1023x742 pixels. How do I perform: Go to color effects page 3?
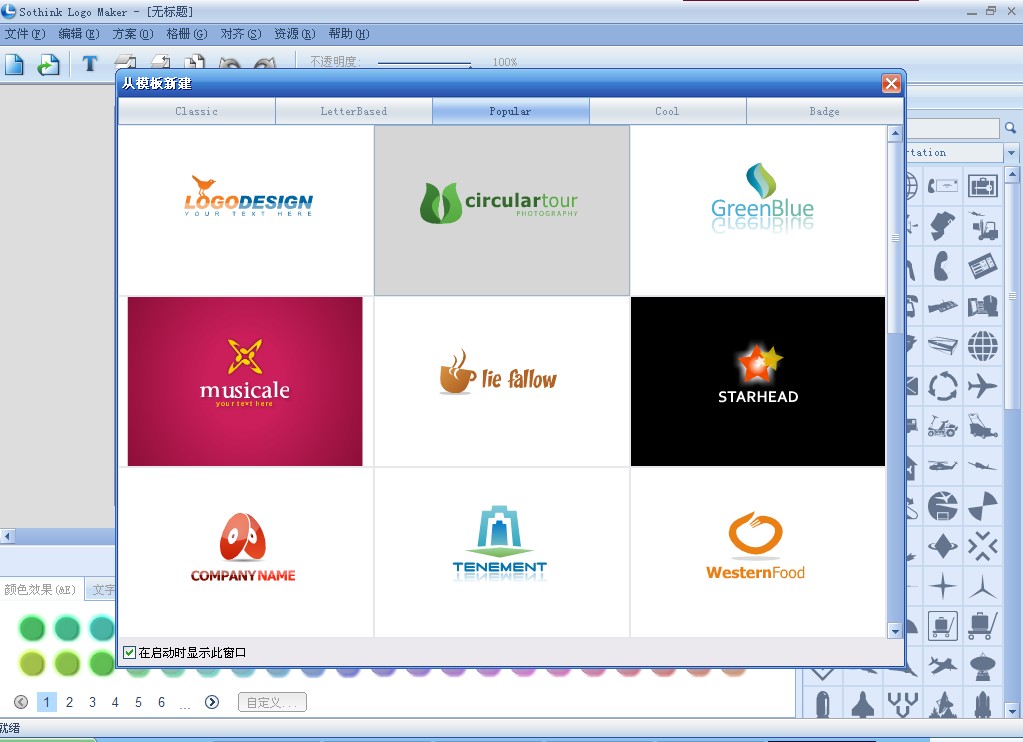tap(92, 702)
